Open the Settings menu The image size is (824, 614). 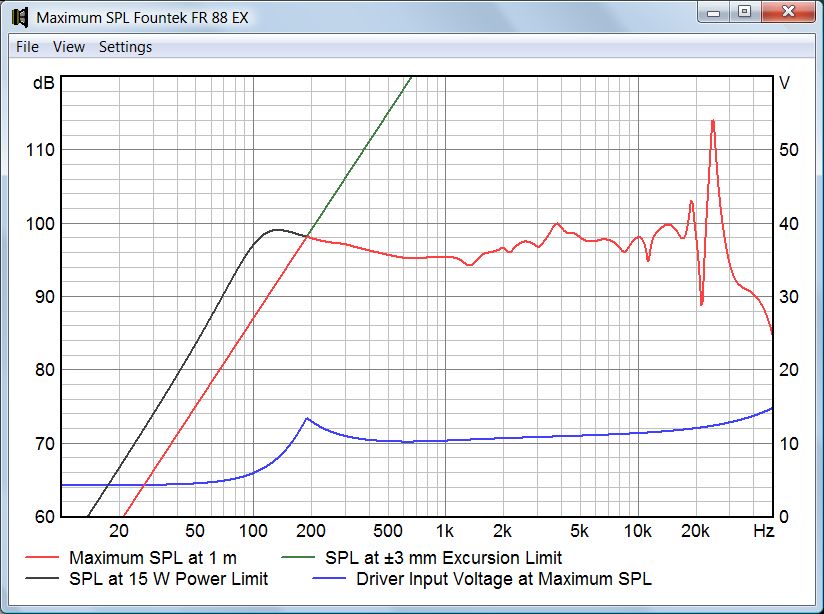point(126,47)
